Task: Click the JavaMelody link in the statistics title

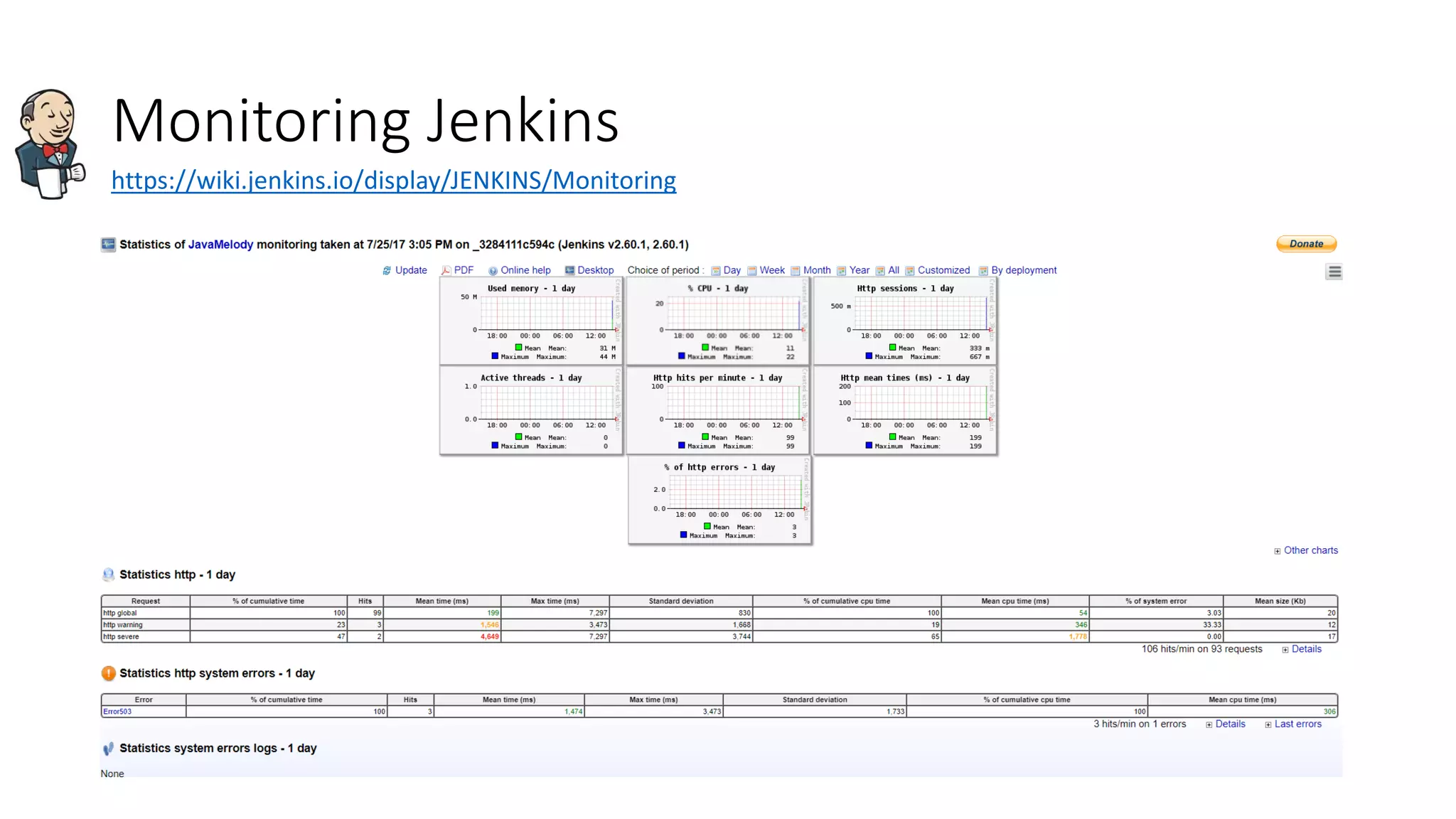Action: coord(220,245)
